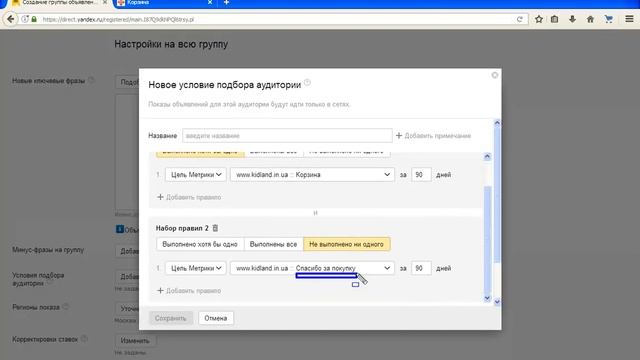Open browser downloads arrow icon
The width and height of the screenshot is (640, 360).
(x=572, y=19)
